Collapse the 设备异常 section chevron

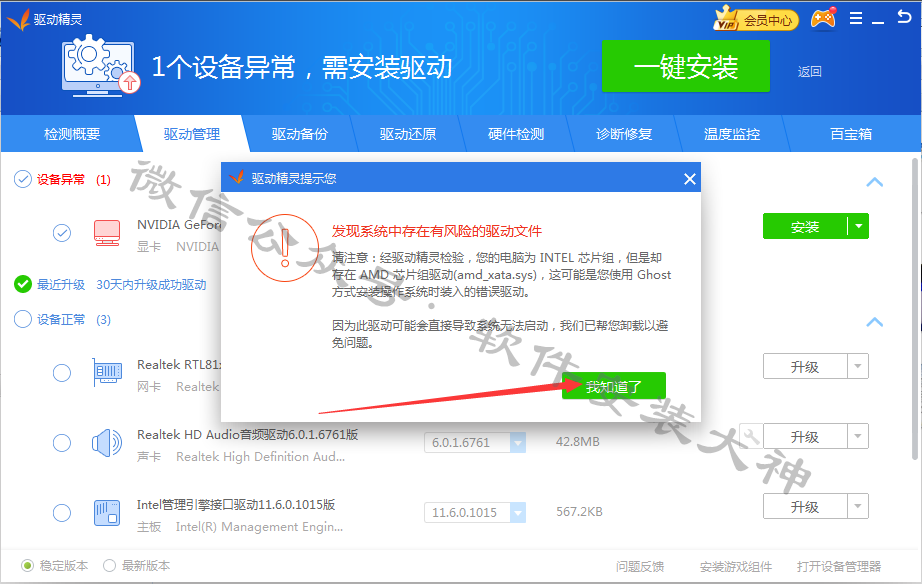[874, 182]
